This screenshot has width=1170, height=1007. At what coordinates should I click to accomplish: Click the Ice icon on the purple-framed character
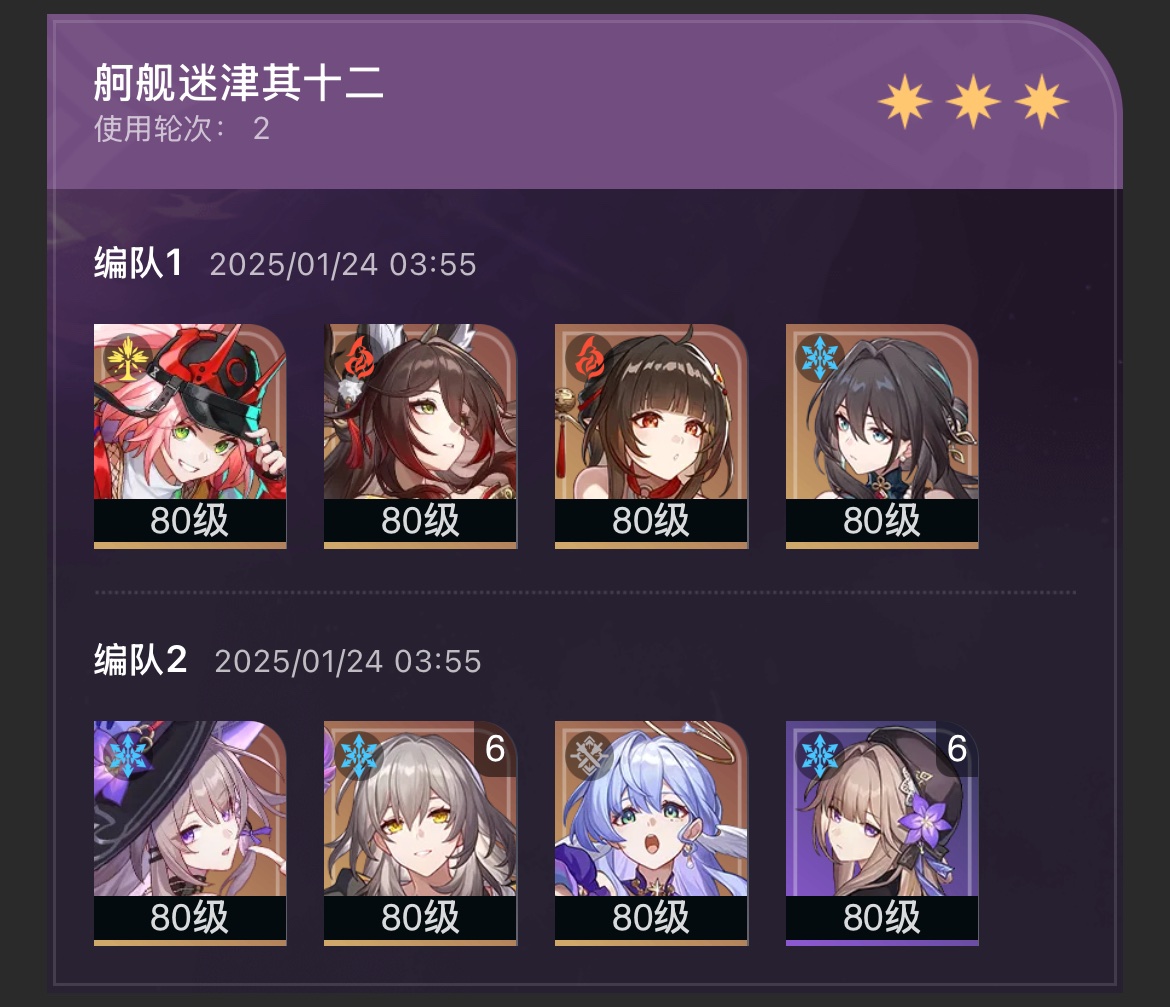tap(820, 753)
